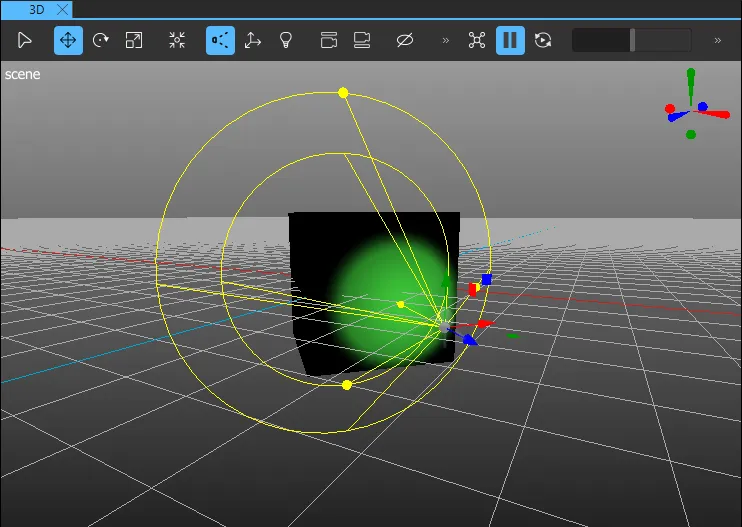
Task: Click the frame selection arrows icon
Action: pos(177,40)
